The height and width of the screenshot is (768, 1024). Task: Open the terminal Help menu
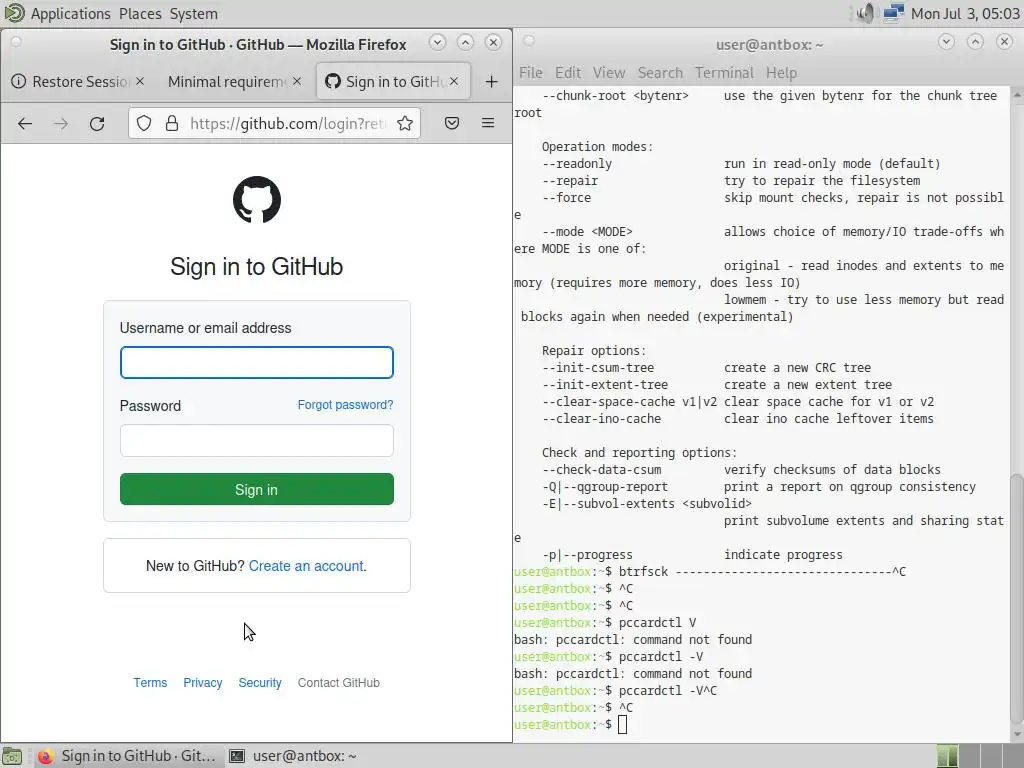[781, 72]
